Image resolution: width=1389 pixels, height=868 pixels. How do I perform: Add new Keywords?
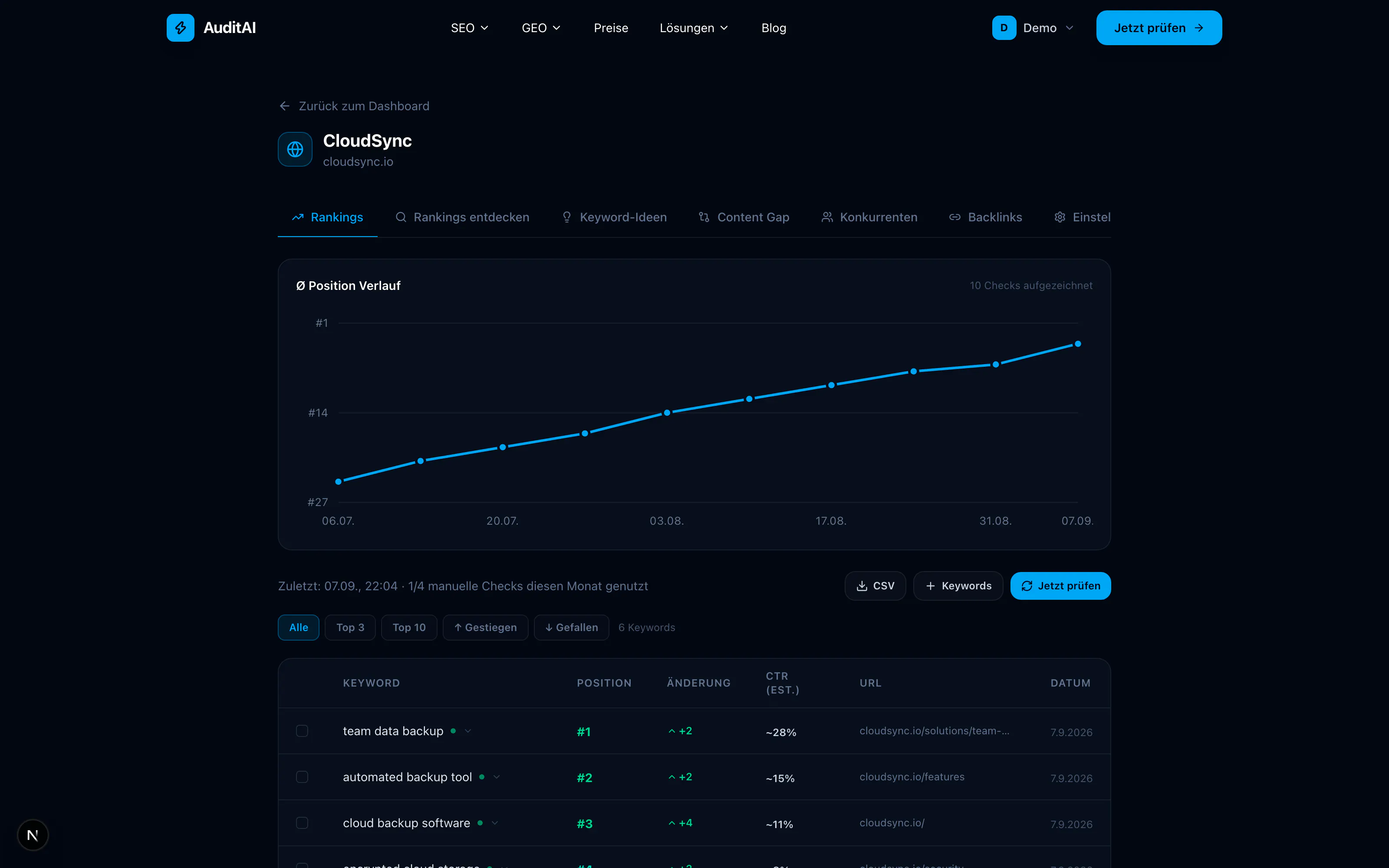point(958,585)
